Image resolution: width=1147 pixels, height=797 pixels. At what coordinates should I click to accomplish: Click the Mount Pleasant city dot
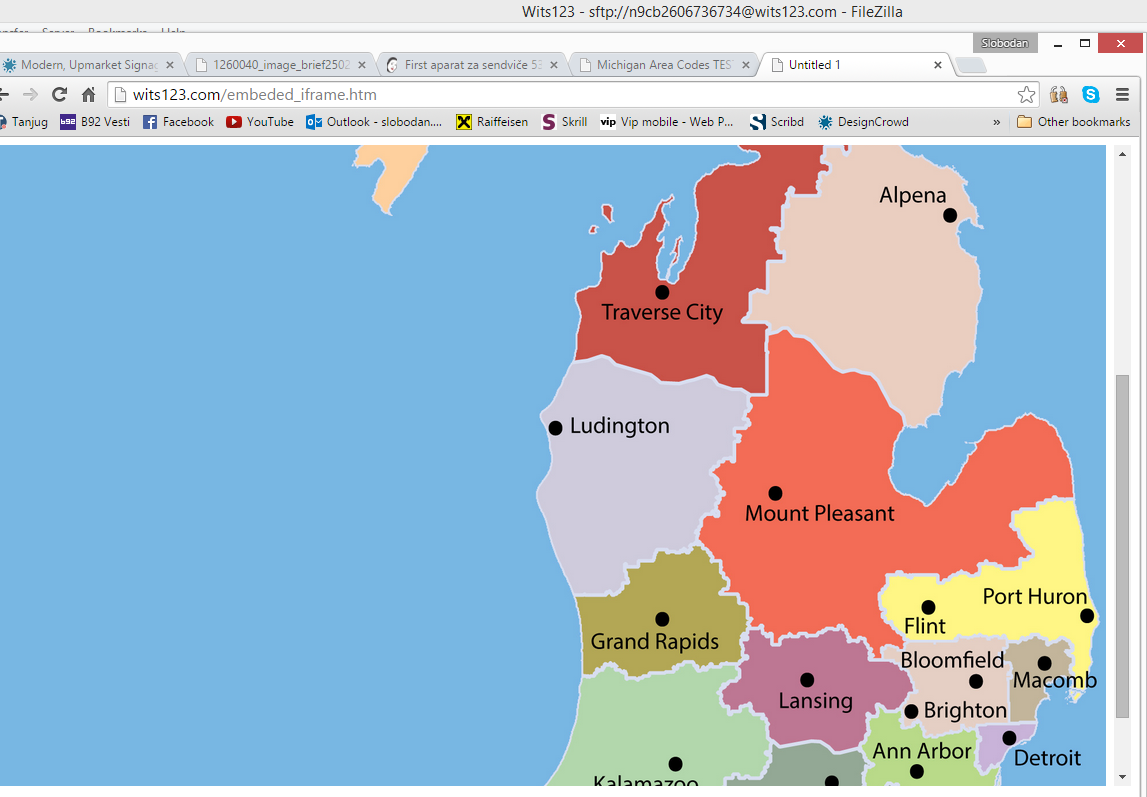coord(775,494)
